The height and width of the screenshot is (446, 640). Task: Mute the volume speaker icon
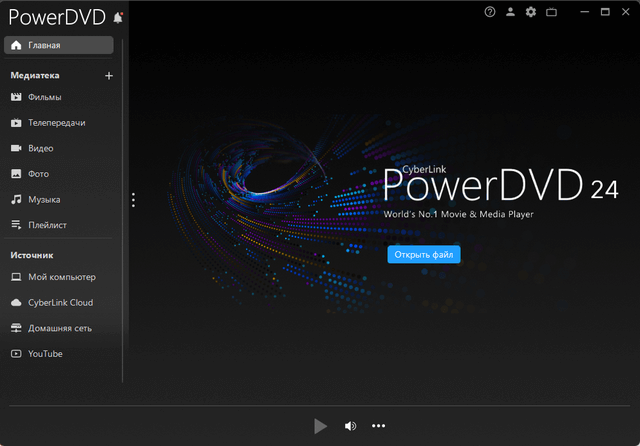tap(350, 426)
